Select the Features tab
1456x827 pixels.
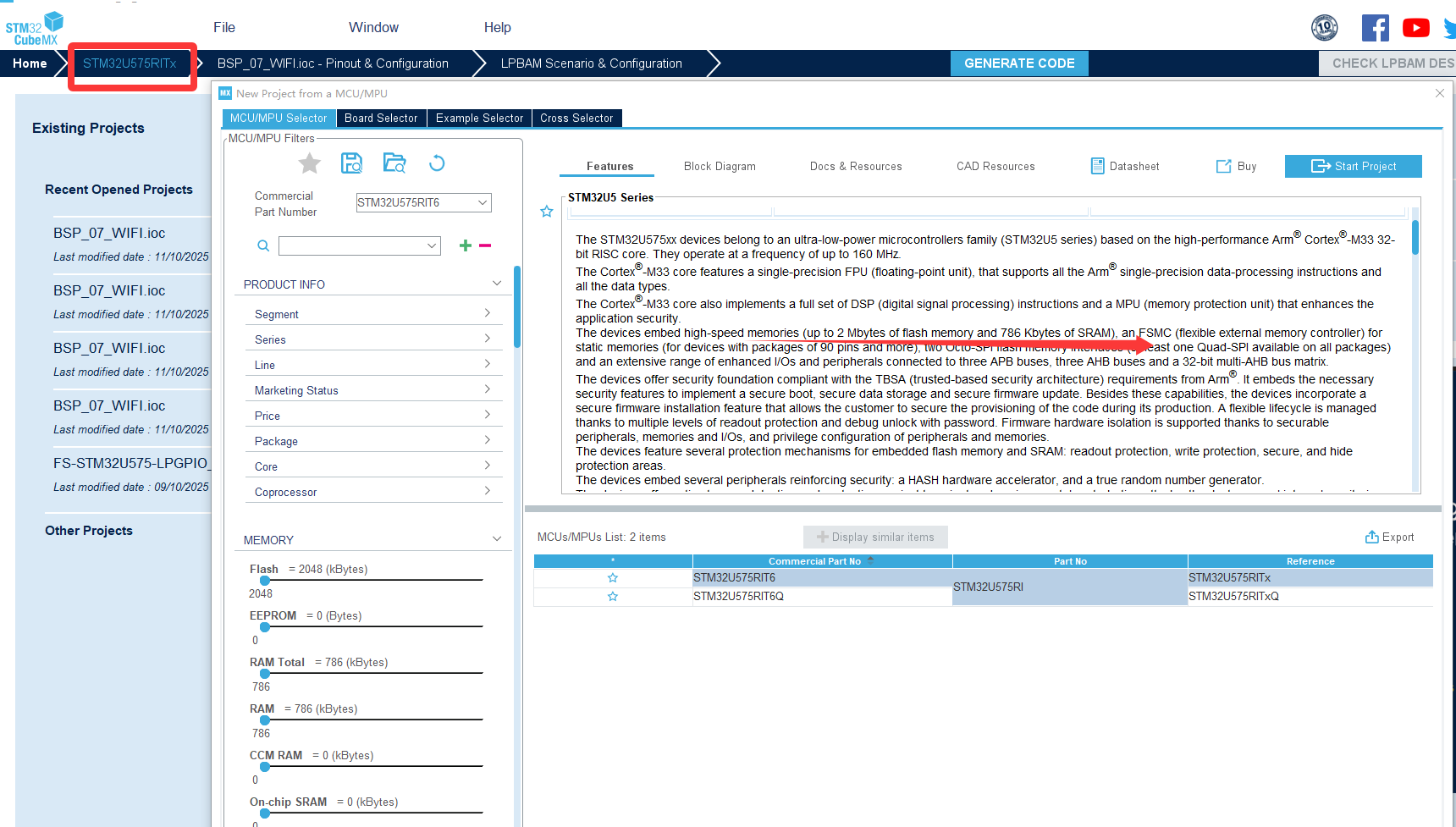point(609,167)
